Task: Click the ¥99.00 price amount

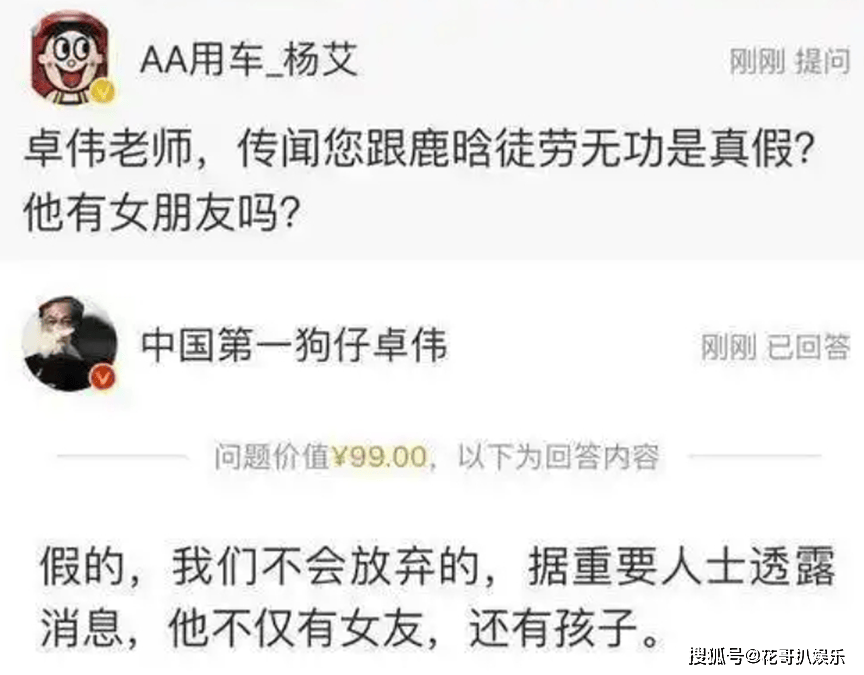Action: (x=380, y=457)
